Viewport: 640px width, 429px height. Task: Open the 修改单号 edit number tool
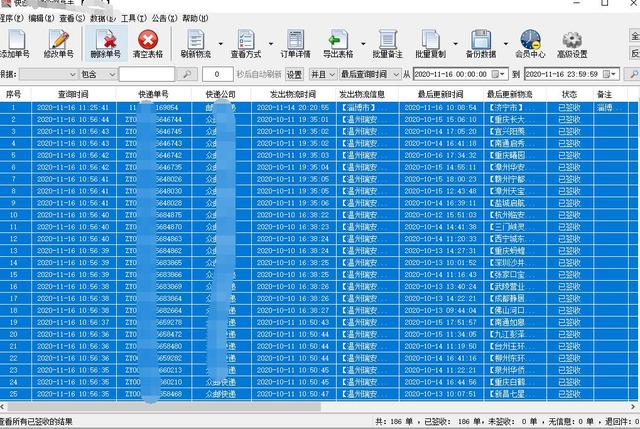coord(59,44)
